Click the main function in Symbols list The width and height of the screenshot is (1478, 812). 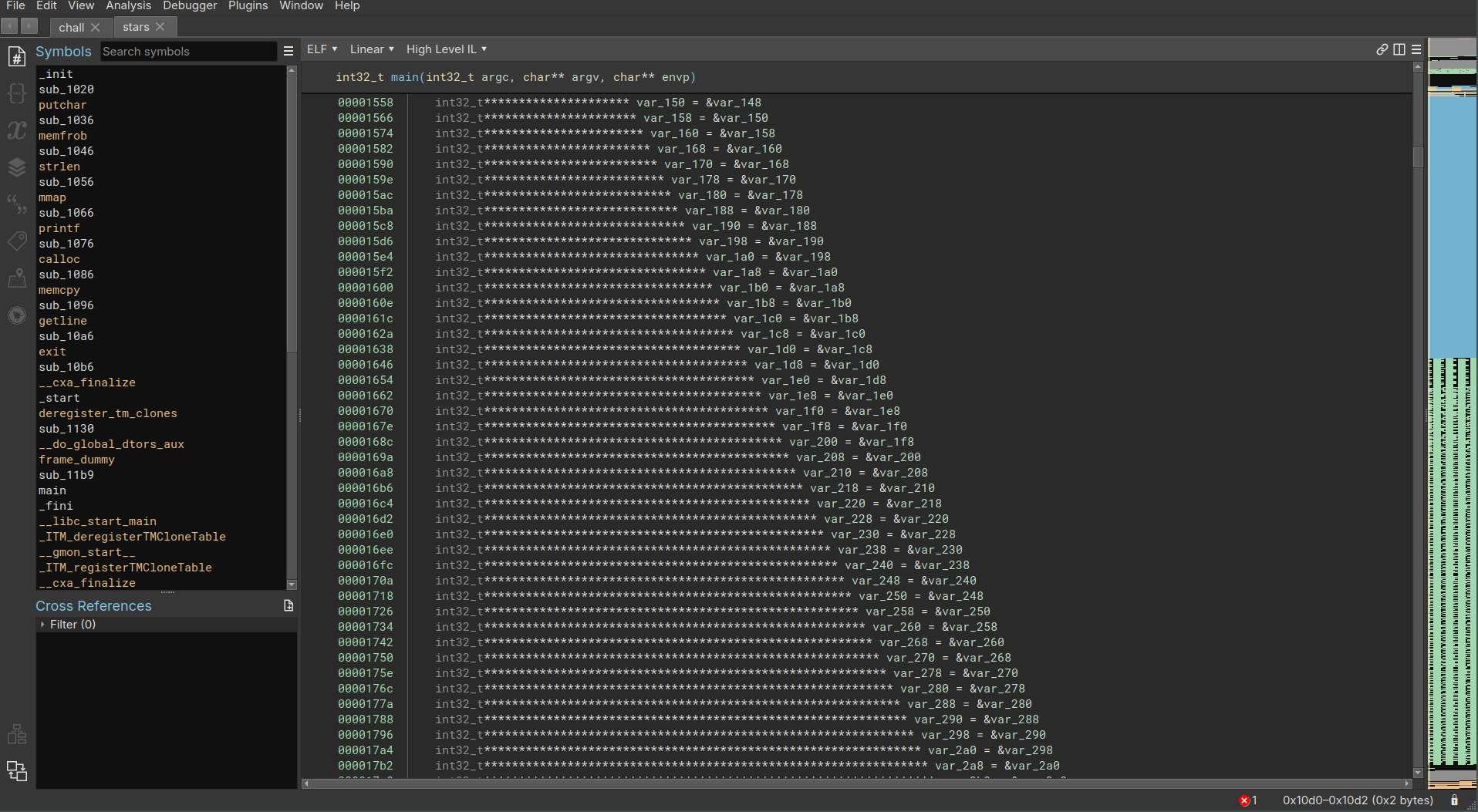52,490
